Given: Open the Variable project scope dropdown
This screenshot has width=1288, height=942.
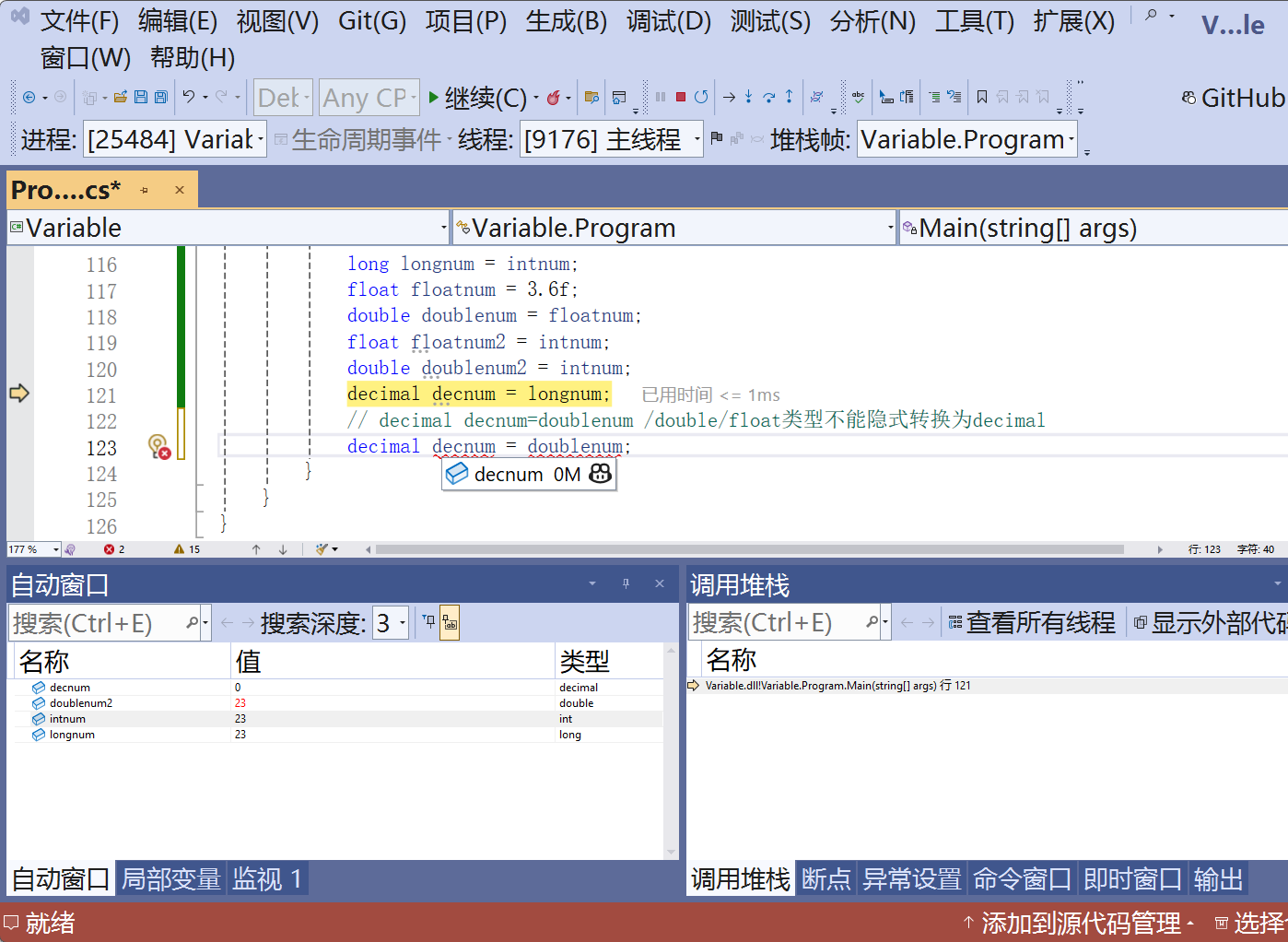Looking at the screenshot, I should click(x=228, y=228).
